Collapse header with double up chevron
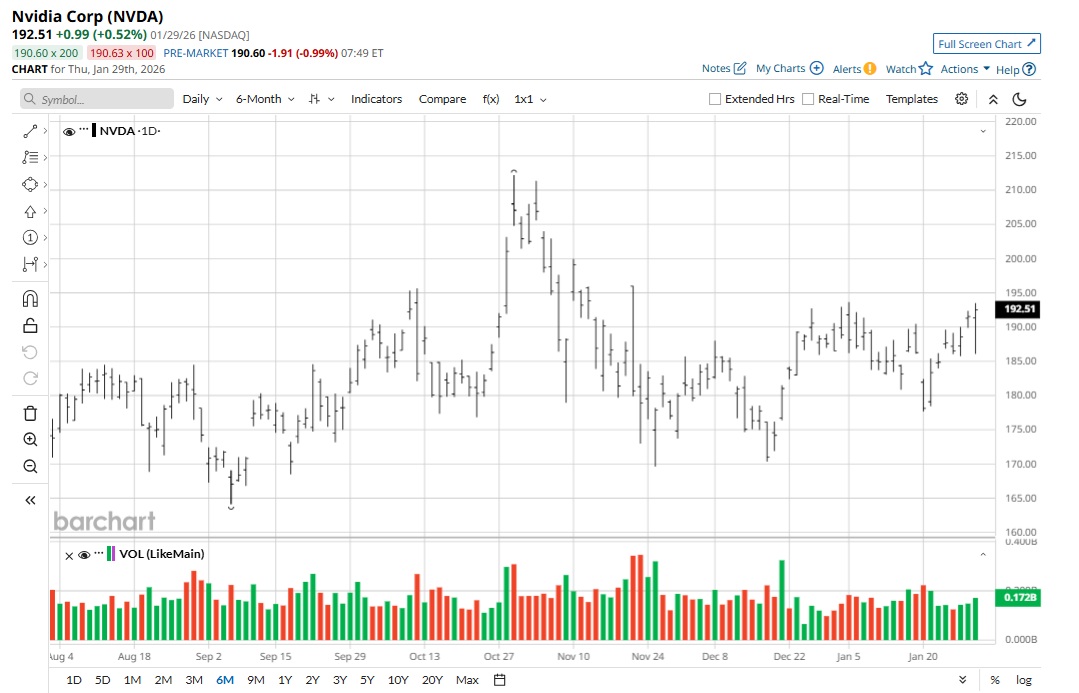This screenshot has height=693, width=1079. pos(993,99)
